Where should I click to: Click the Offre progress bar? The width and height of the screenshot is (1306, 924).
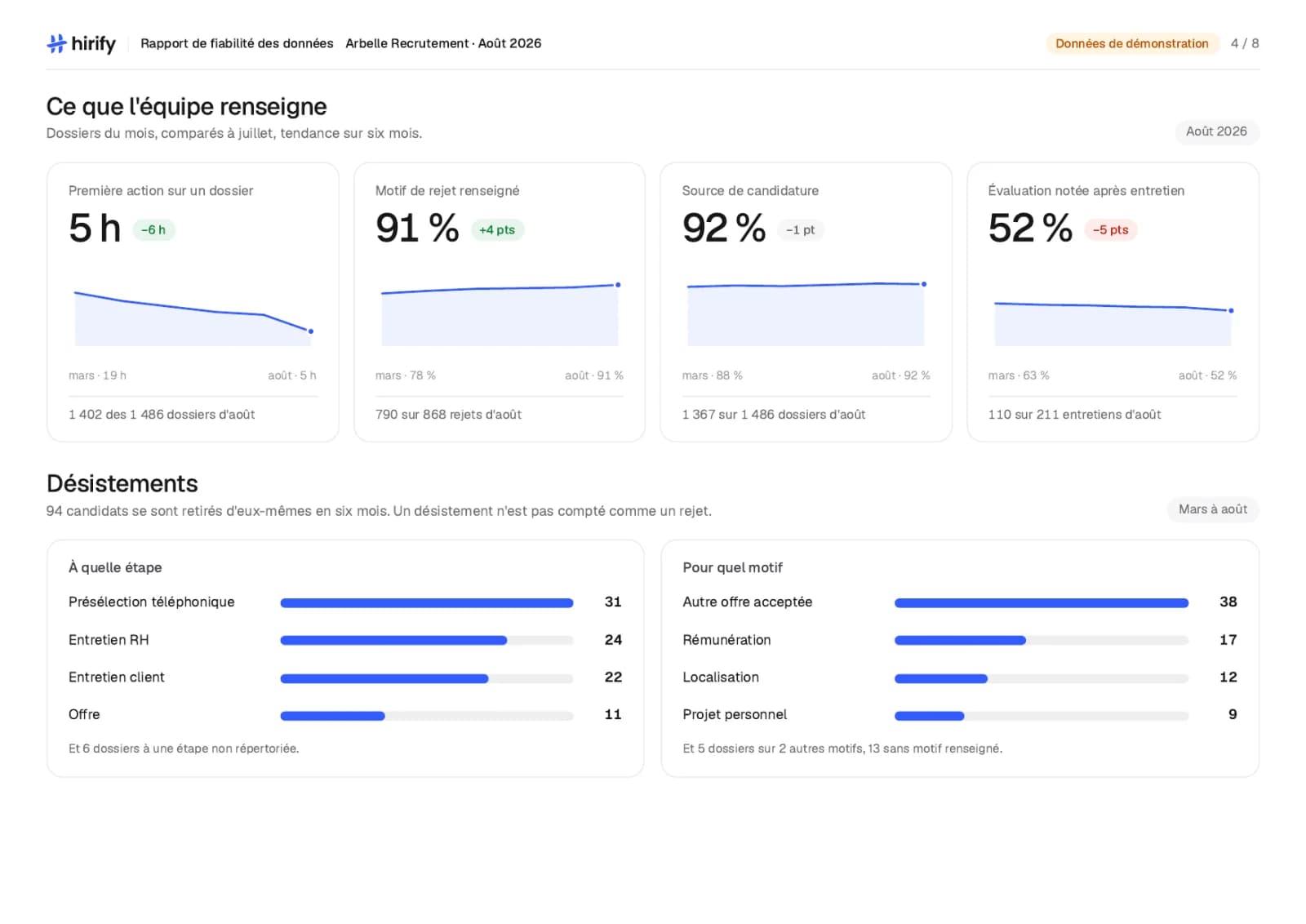(427, 716)
